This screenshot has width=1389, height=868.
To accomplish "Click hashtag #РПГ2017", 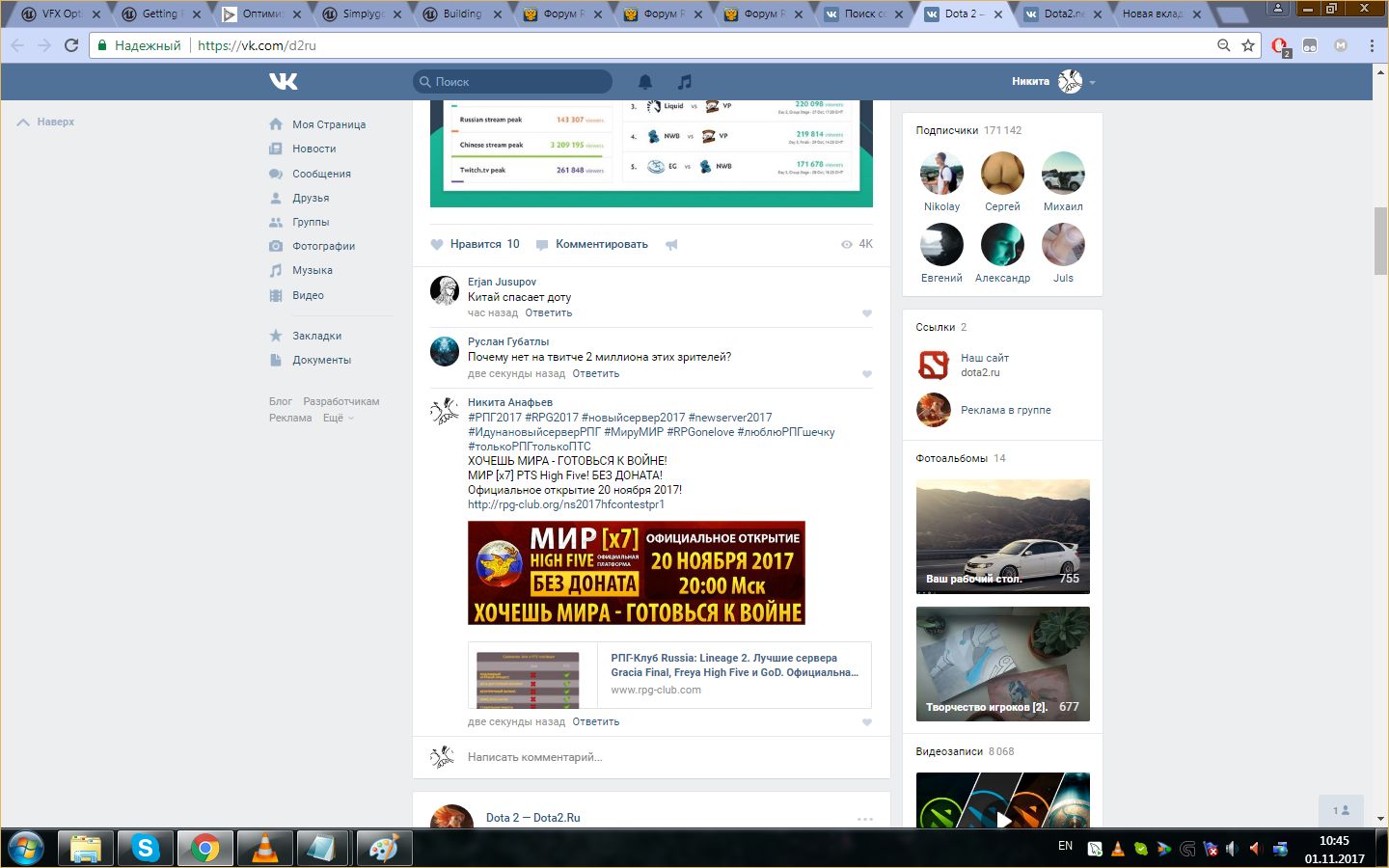I will click(495, 418).
